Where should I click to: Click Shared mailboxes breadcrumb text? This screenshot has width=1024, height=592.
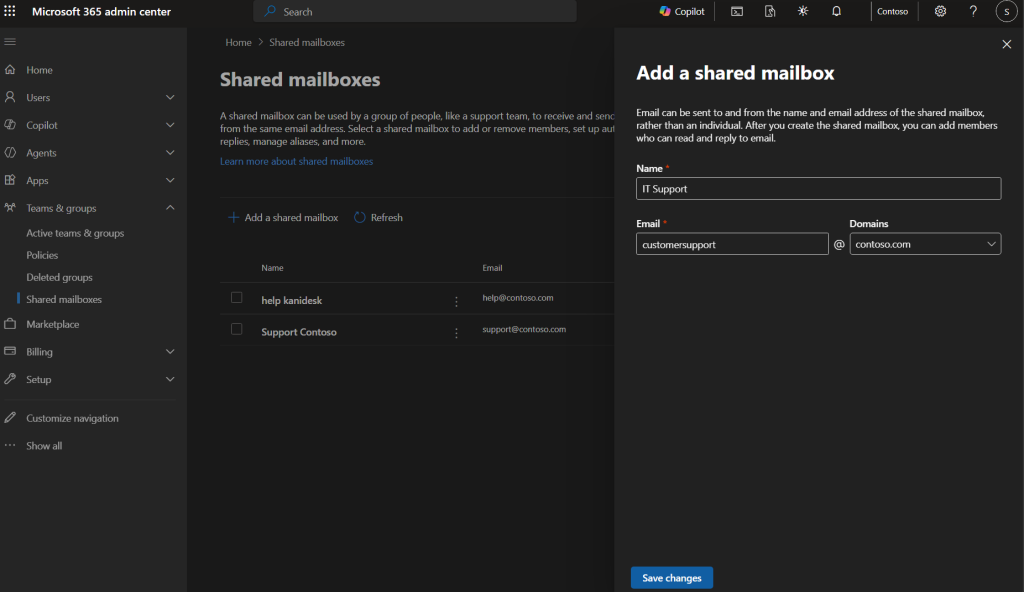[307, 42]
